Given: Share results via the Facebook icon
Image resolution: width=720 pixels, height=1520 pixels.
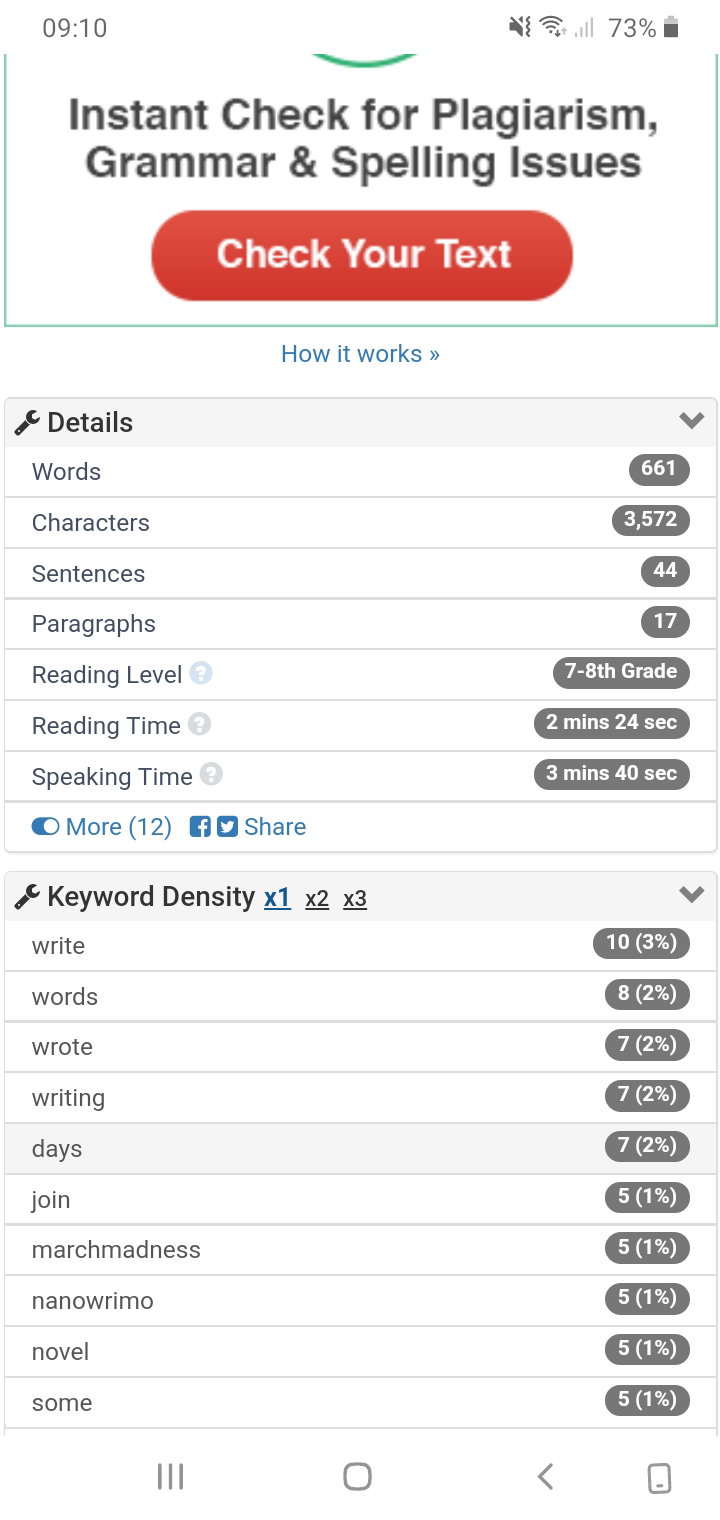Looking at the screenshot, I should [200, 827].
